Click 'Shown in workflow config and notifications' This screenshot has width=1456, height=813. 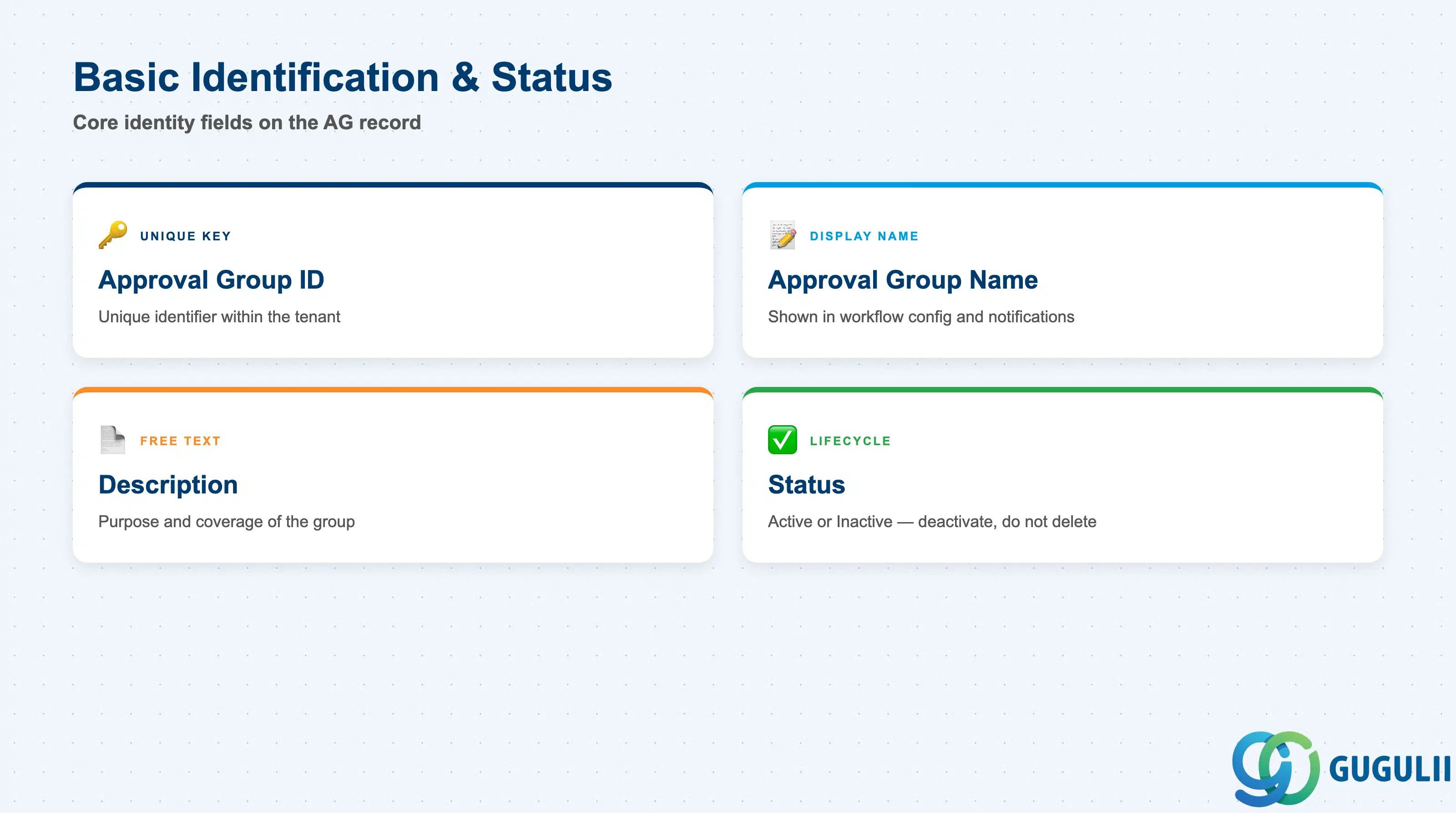[921, 317]
